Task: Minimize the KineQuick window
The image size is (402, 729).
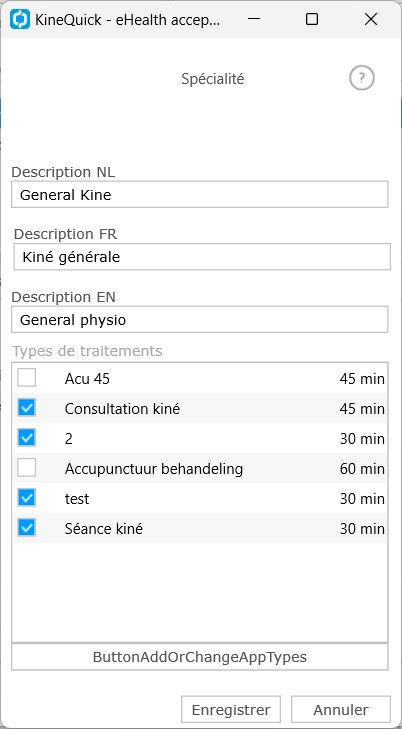Action: tap(254, 19)
